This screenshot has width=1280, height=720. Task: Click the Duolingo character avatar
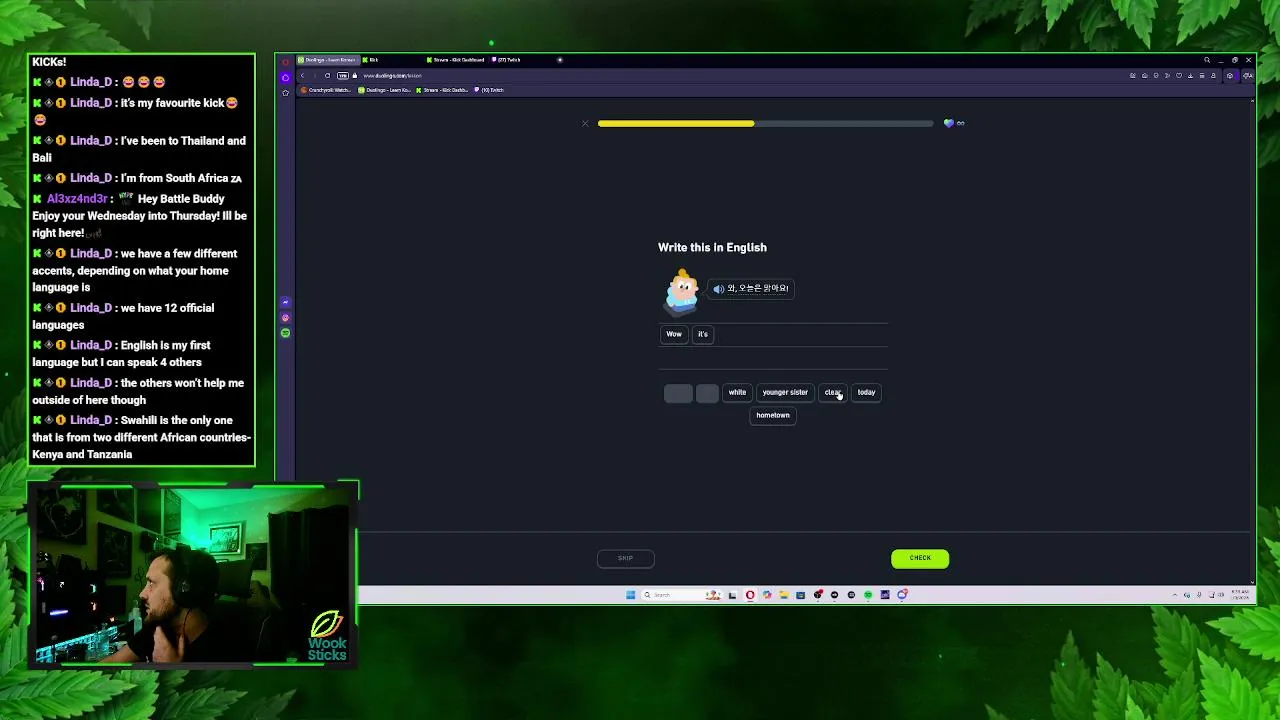point(682,291)
